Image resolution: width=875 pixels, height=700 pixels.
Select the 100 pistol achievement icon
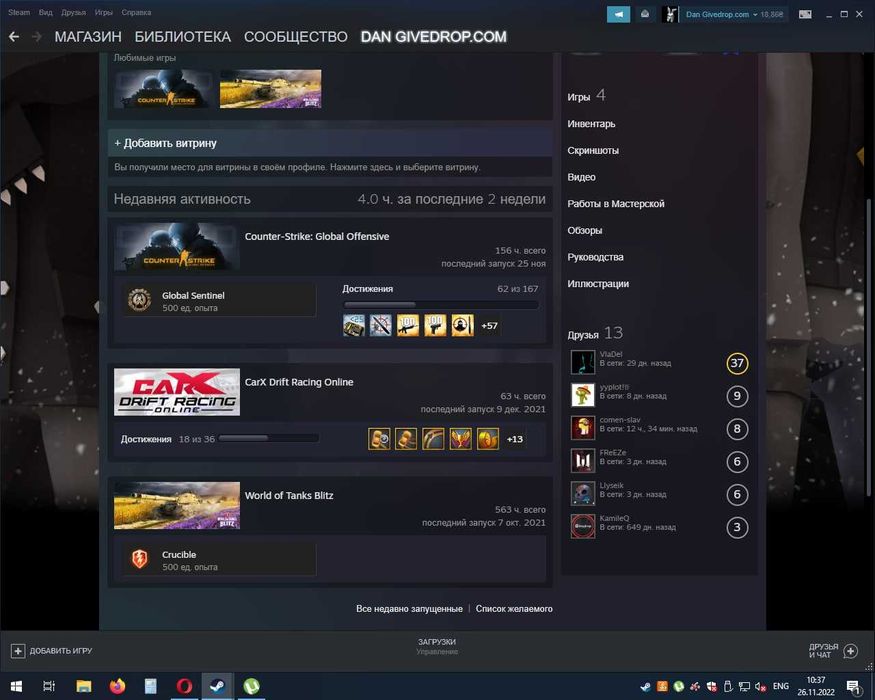click(x=435, y=325)
